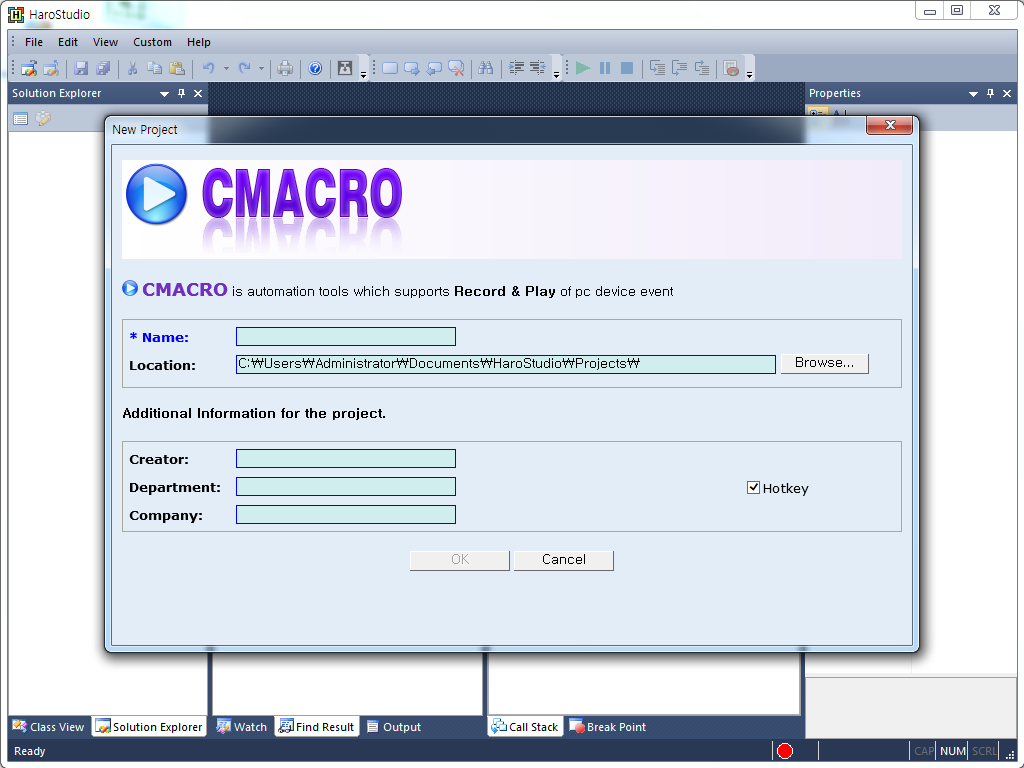Viewport: 1024px width, 768px height.
Task: Close the New Project dialog
Action: [889, 125]
